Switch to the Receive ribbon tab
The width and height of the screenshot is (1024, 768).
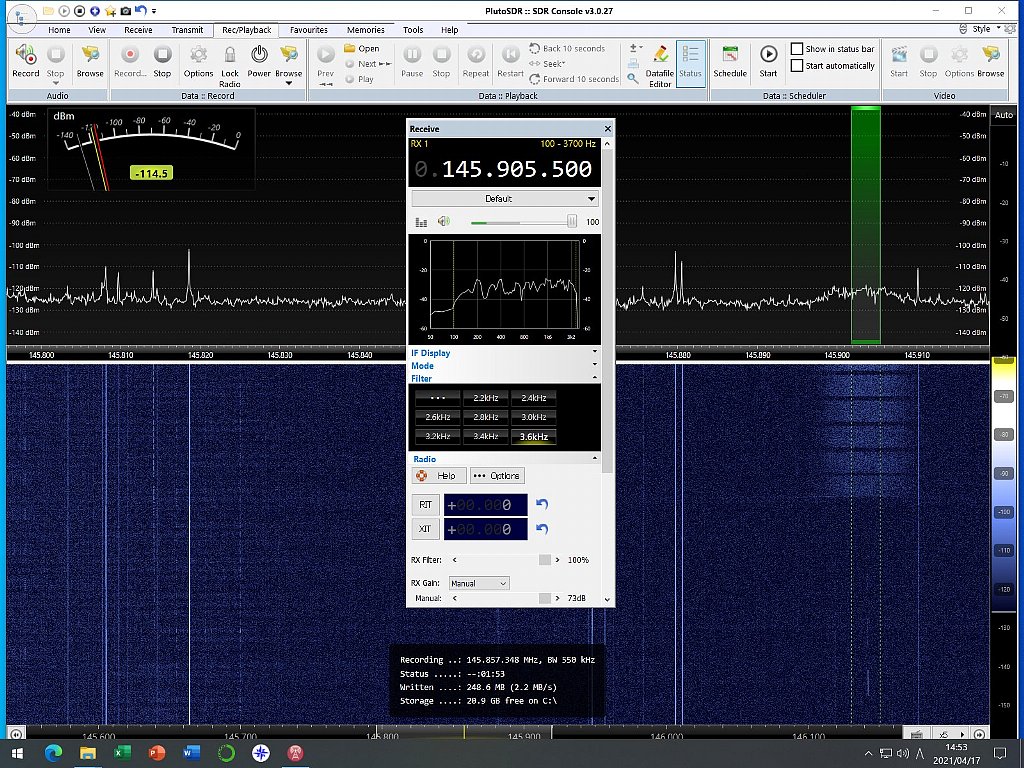tap(138, 30)
